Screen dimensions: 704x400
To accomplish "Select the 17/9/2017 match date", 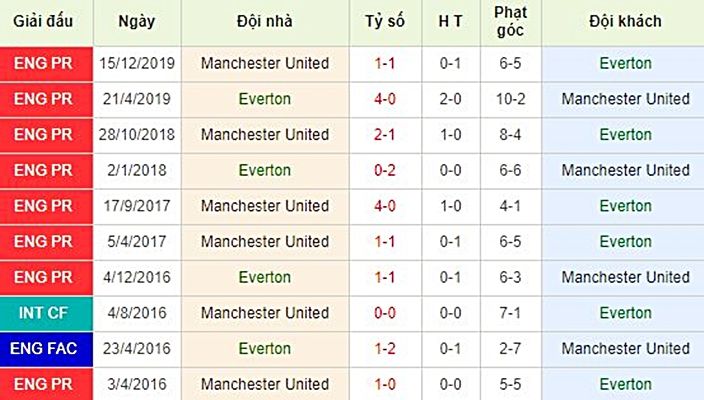I will point(137,206).
